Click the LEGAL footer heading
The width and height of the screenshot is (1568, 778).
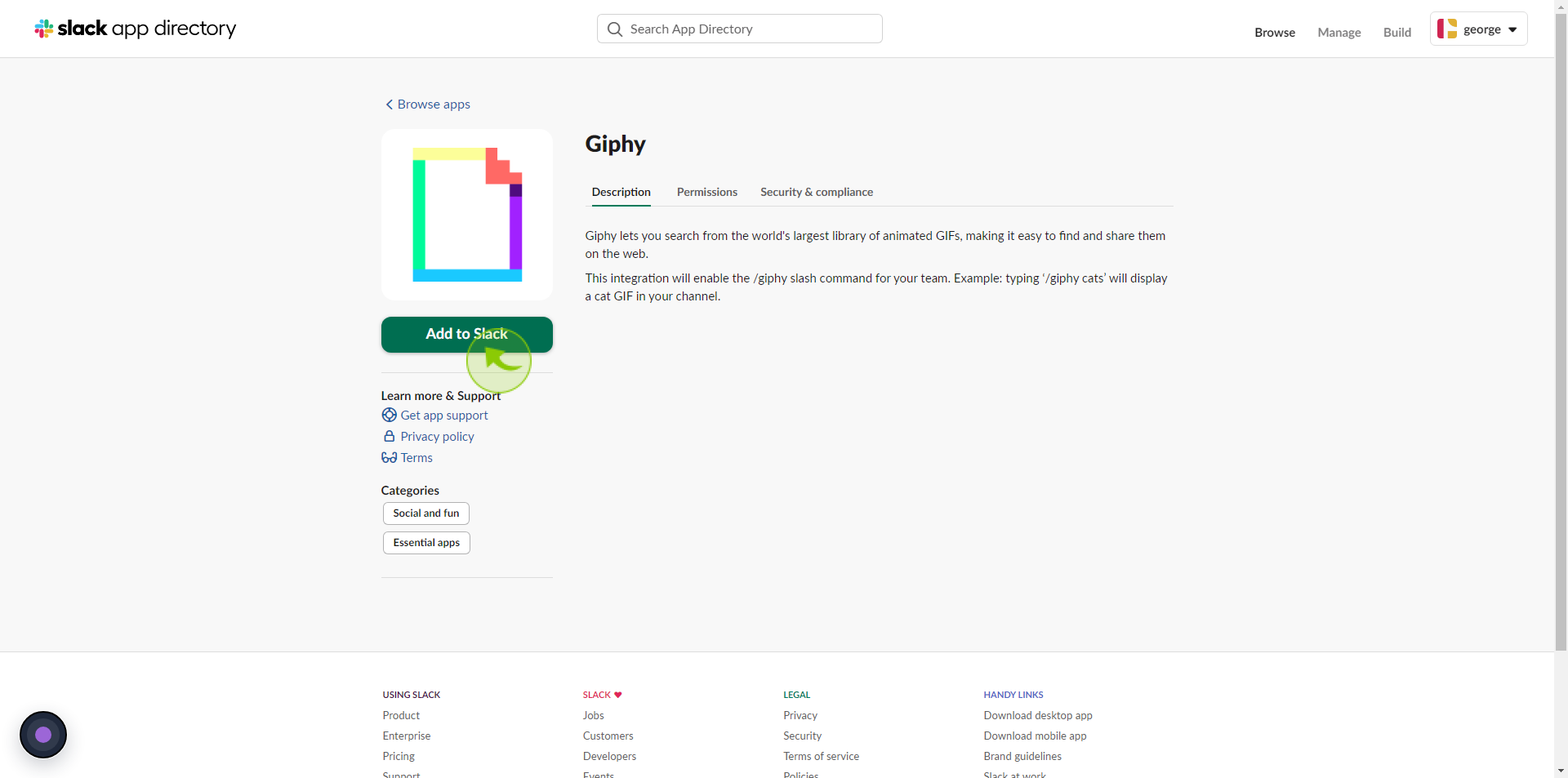[x=797, y=695]
